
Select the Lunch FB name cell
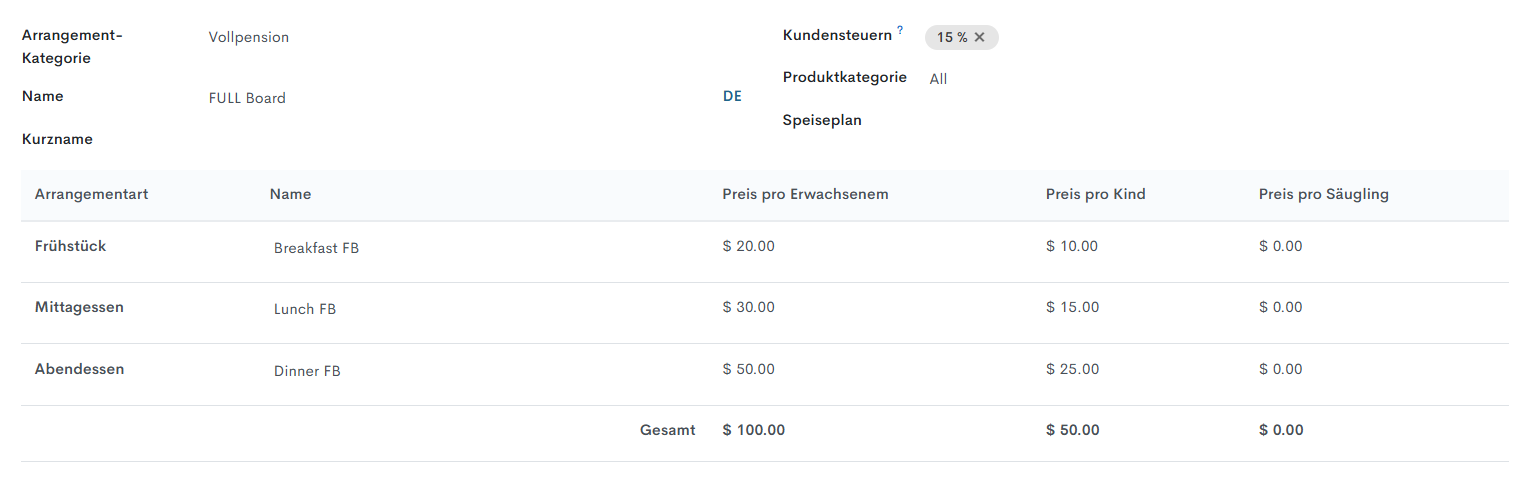point(305,309)
